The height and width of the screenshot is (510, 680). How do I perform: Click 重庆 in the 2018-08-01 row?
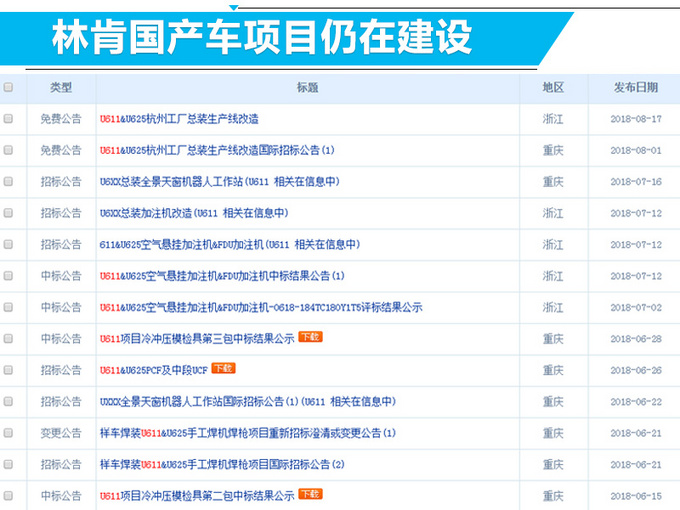553,150
